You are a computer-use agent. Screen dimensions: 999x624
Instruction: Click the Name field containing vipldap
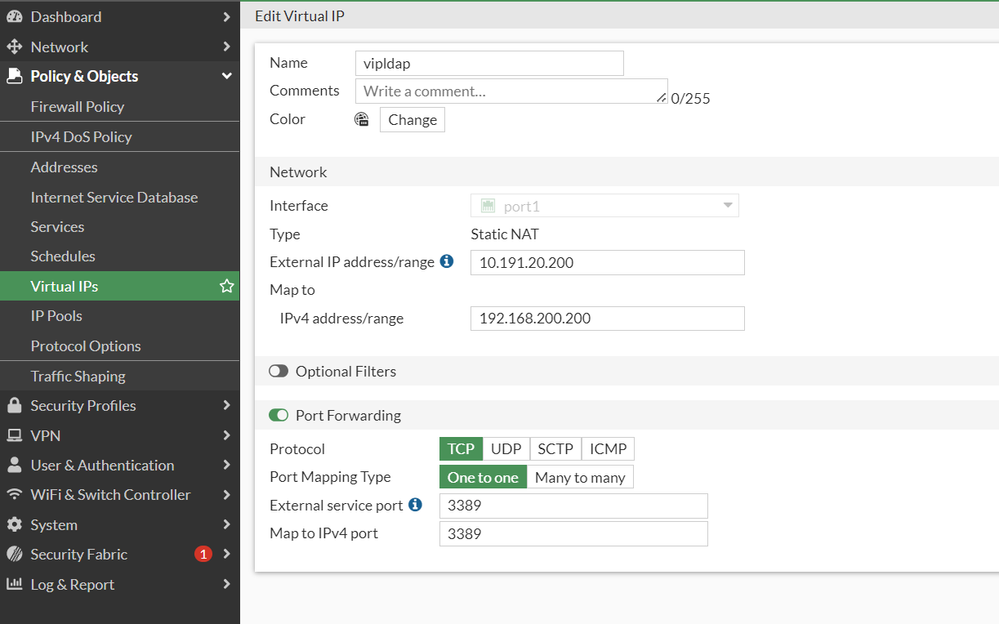point(489,64)
